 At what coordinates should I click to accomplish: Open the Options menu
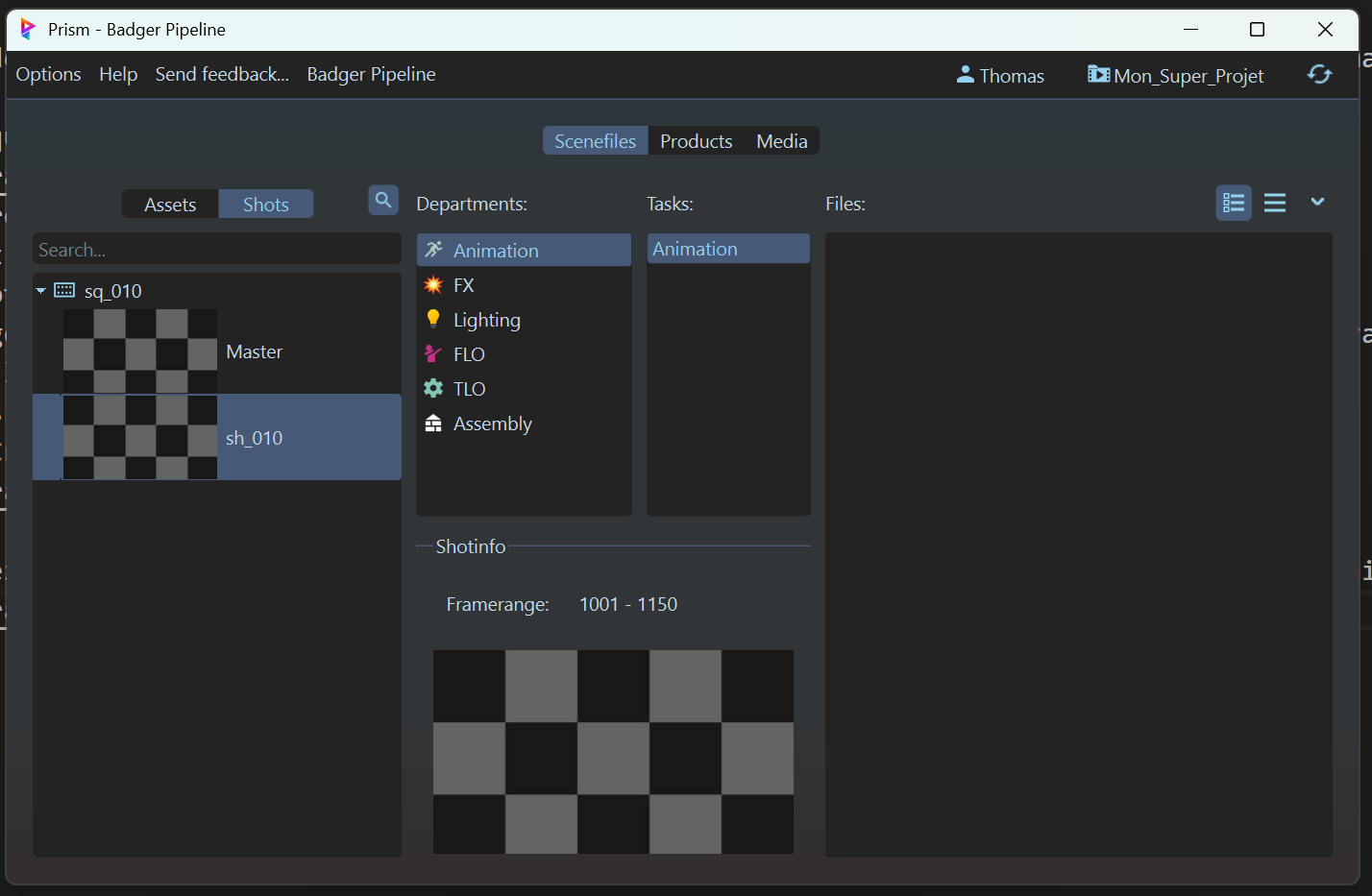[x=48, y=75]
